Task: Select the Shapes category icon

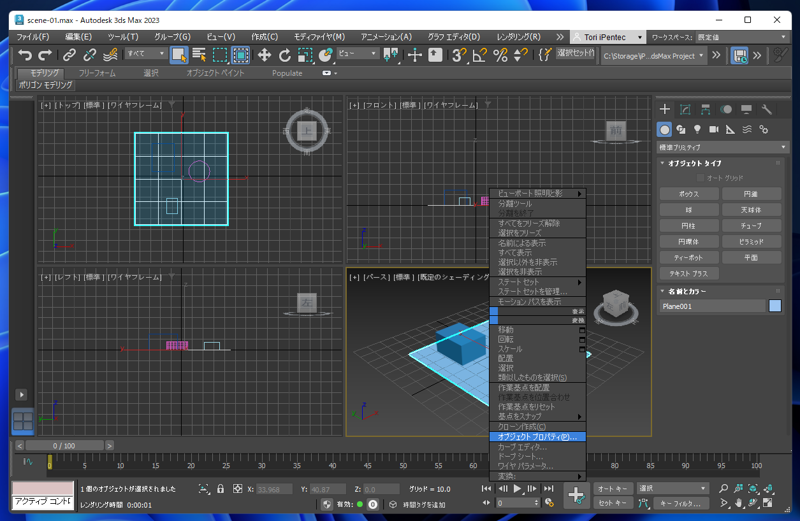Action: coord(681,130)
